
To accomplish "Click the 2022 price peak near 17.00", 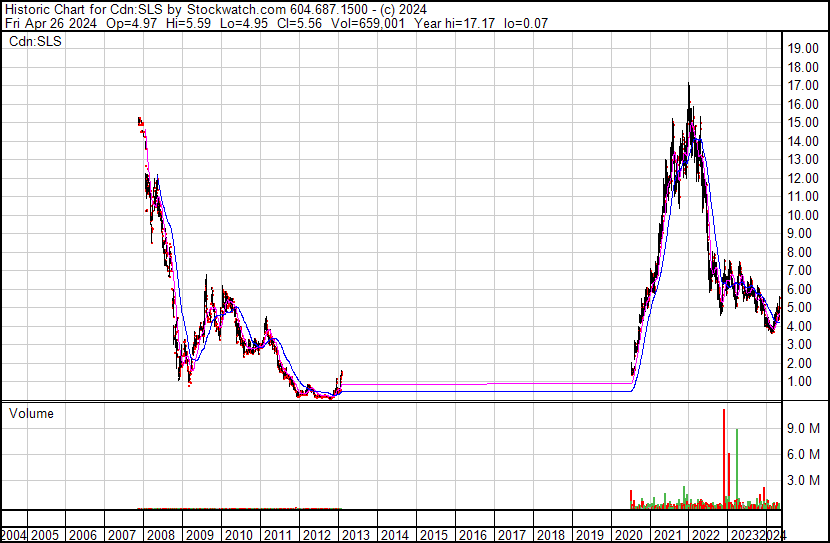I will click(689, 85).
